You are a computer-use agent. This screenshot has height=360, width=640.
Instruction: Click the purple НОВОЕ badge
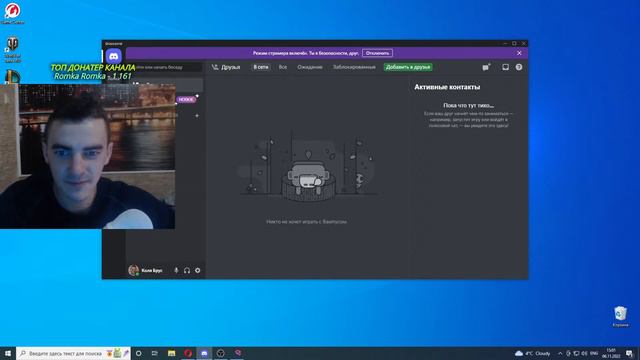pos(186,99)
